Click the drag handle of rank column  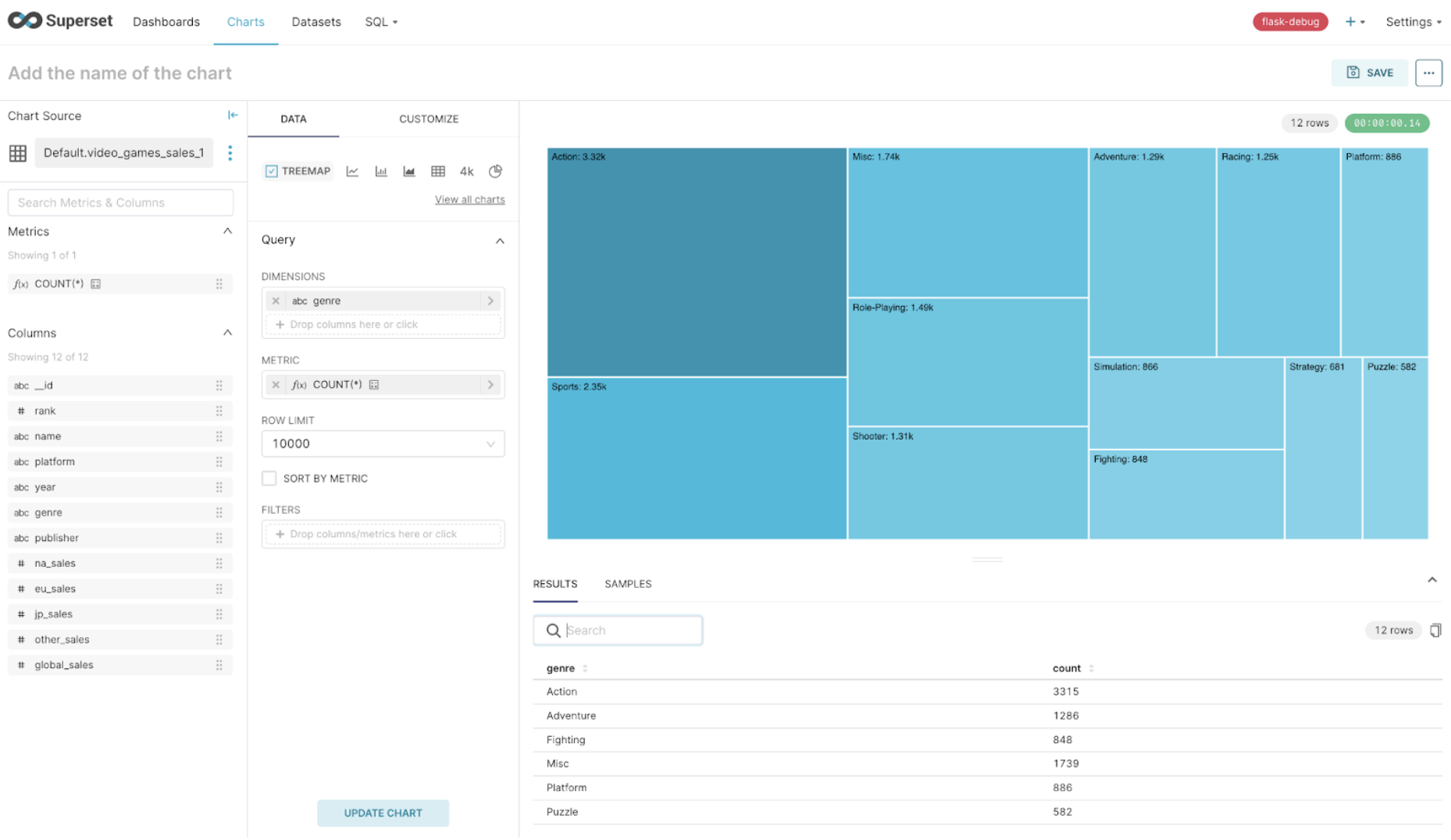point(219,411)
